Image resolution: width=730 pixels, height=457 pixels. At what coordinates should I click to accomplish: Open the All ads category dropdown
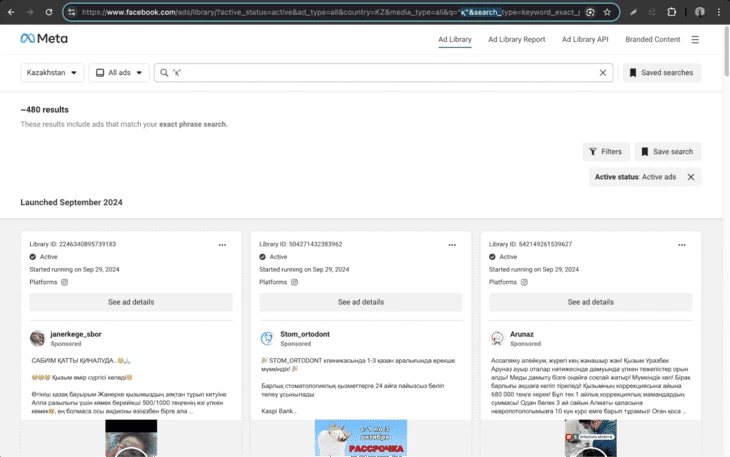[119, 73]
